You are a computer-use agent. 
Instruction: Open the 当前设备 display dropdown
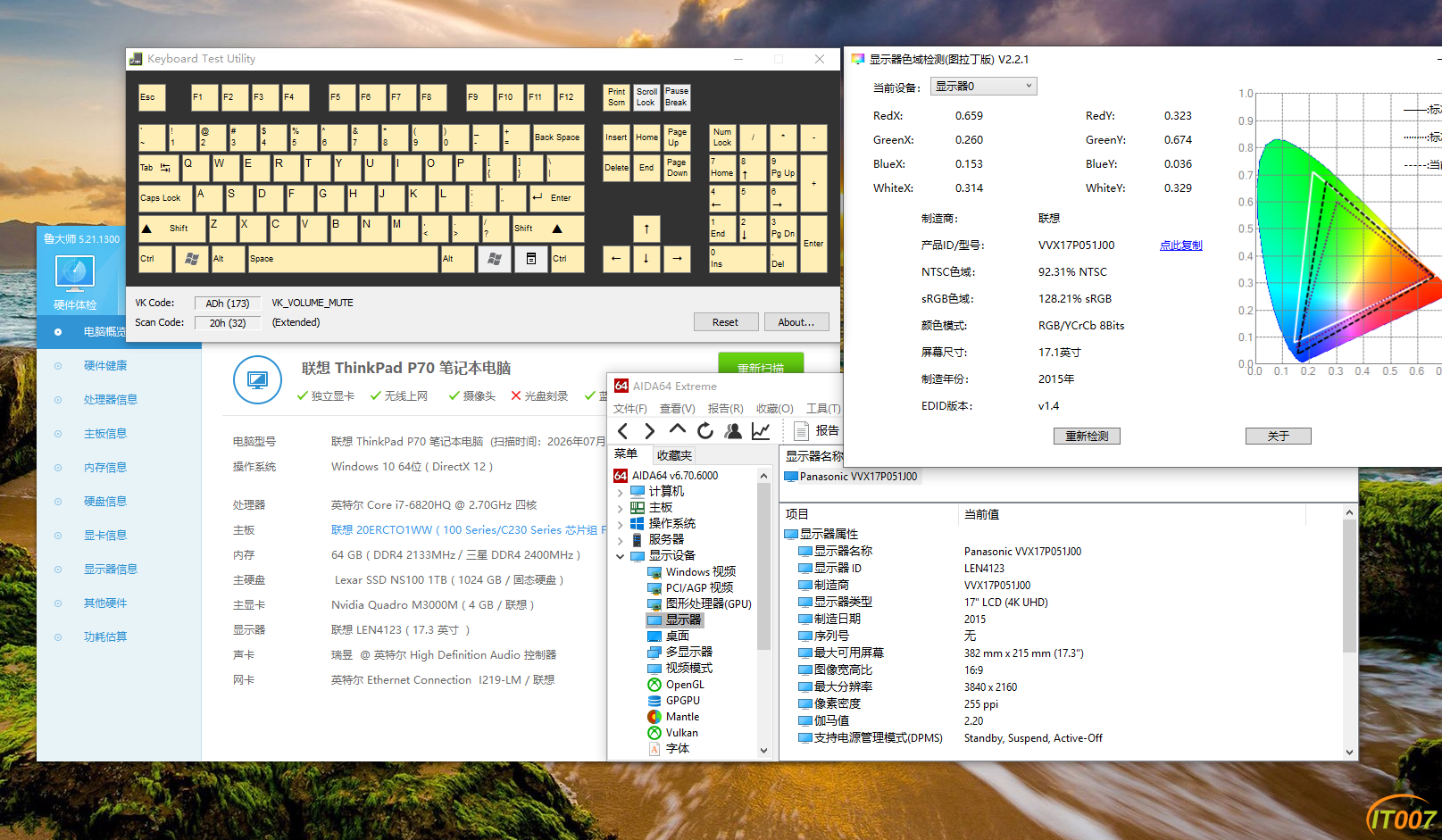[983, 87]
